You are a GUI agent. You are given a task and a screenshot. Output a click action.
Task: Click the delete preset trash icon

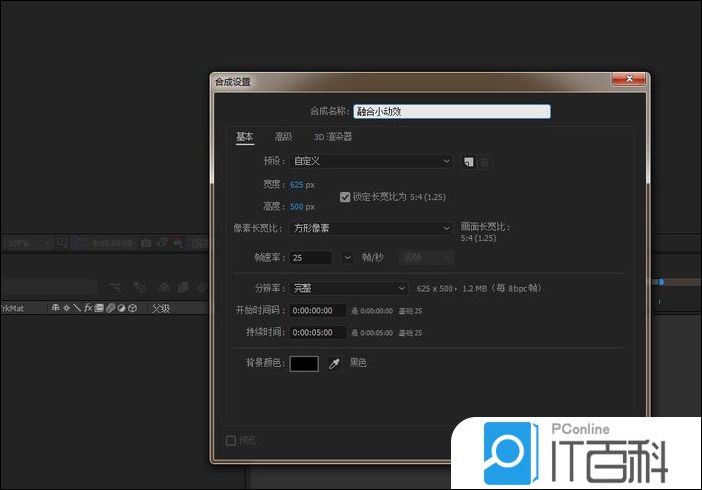485,162
